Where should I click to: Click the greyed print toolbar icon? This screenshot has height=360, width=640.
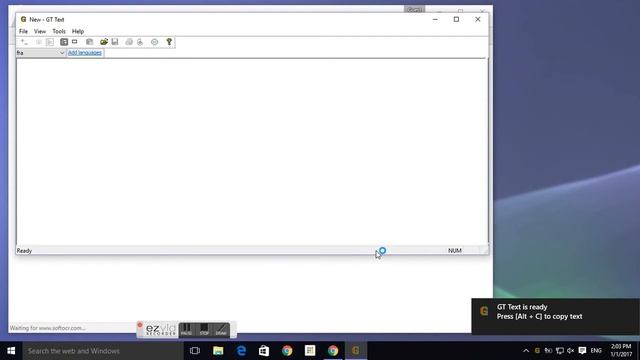click(129, 42)
